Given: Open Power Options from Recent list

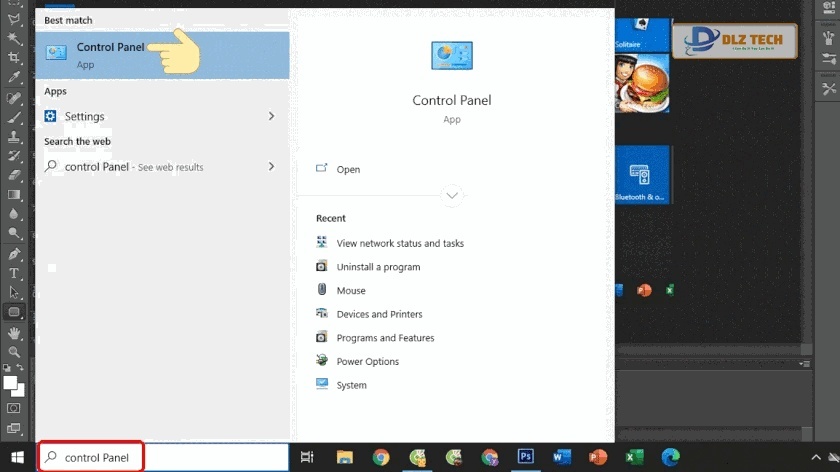Looking at the screenshot, I should (367, 361).
